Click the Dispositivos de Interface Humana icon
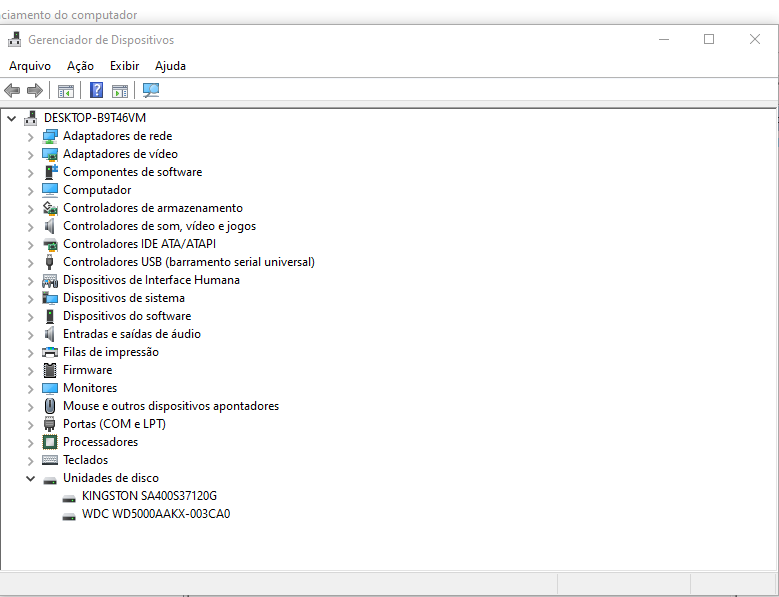Viewport: 779px width, 597px height. tap(50, 280)
